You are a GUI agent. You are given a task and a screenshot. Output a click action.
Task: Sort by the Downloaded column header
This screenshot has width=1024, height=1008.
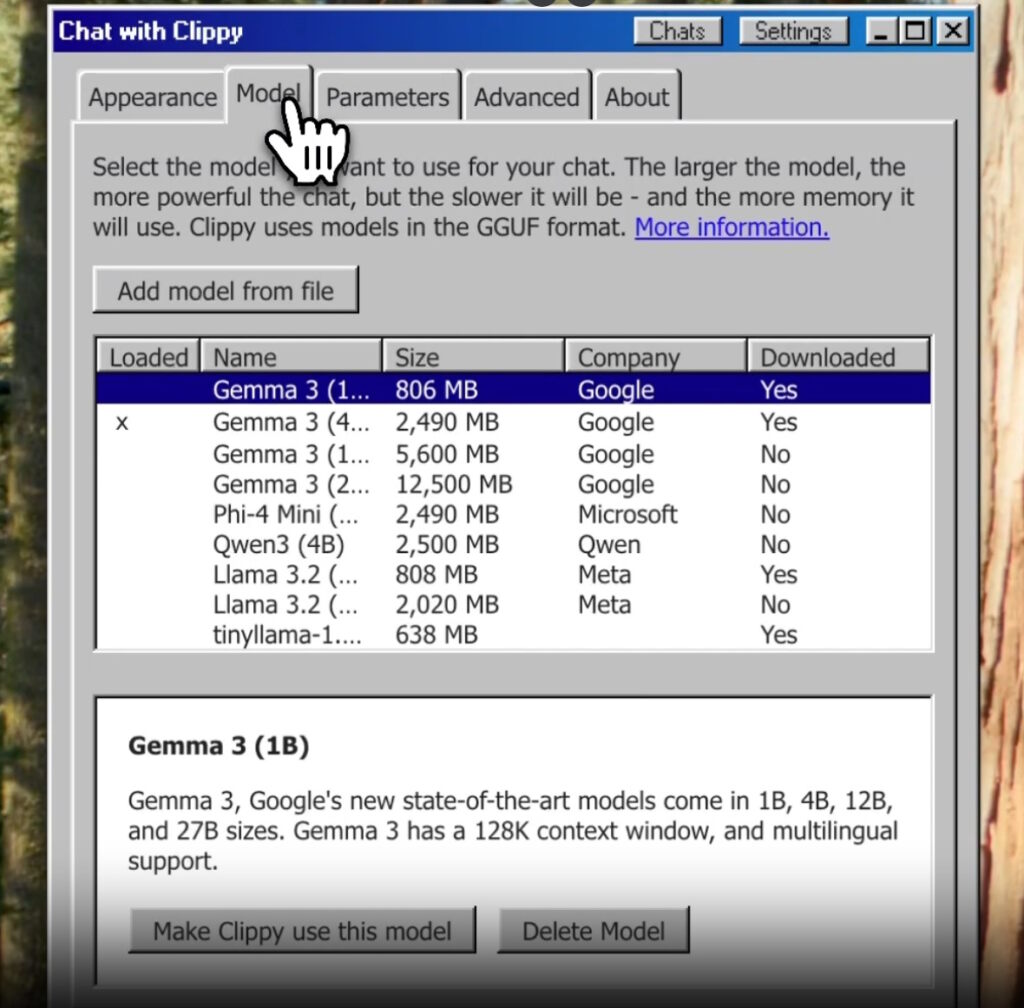click(839, 357)
